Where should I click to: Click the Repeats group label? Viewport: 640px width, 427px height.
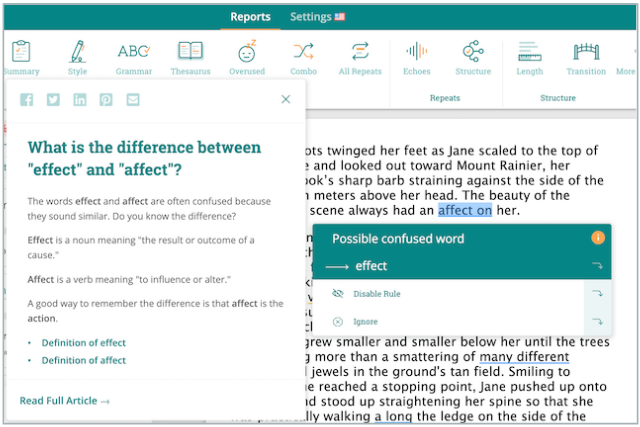(445, 98)
